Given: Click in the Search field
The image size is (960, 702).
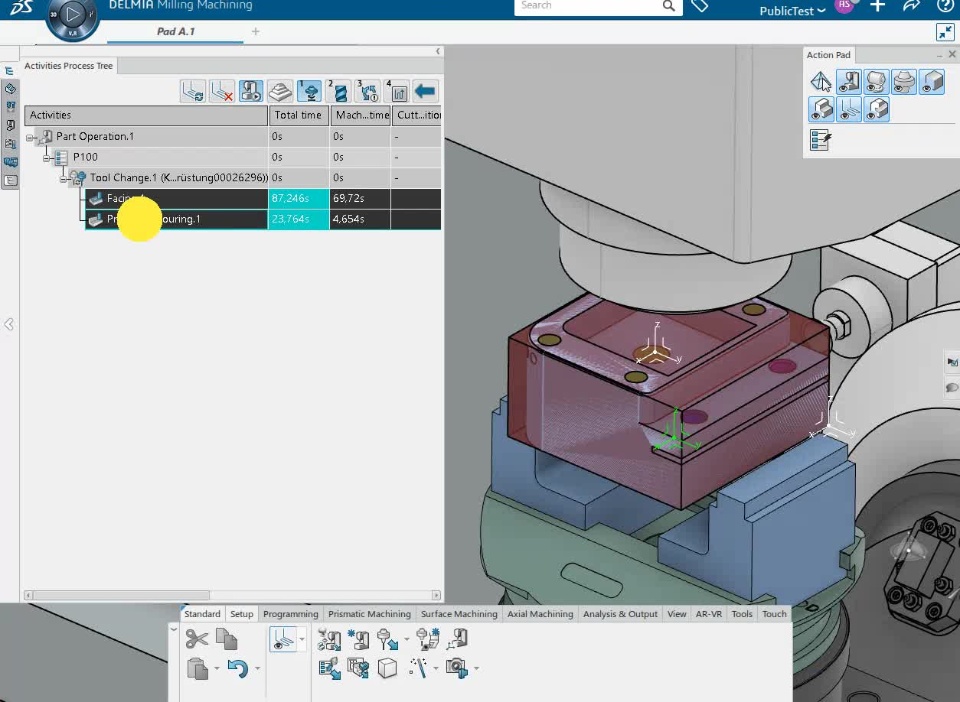Looking at the screenshot, I should 589,6.
